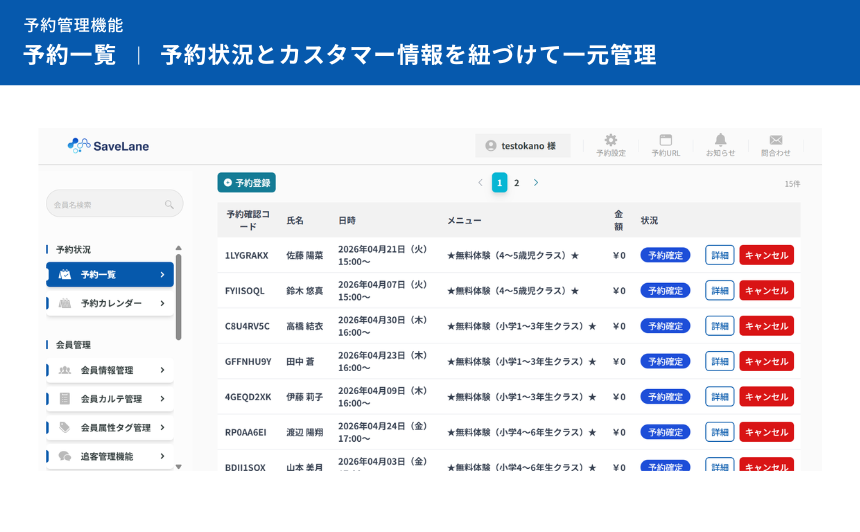Click the 追客管理機能 chat icon
860x532 pixels.
[x=65, y=456]
